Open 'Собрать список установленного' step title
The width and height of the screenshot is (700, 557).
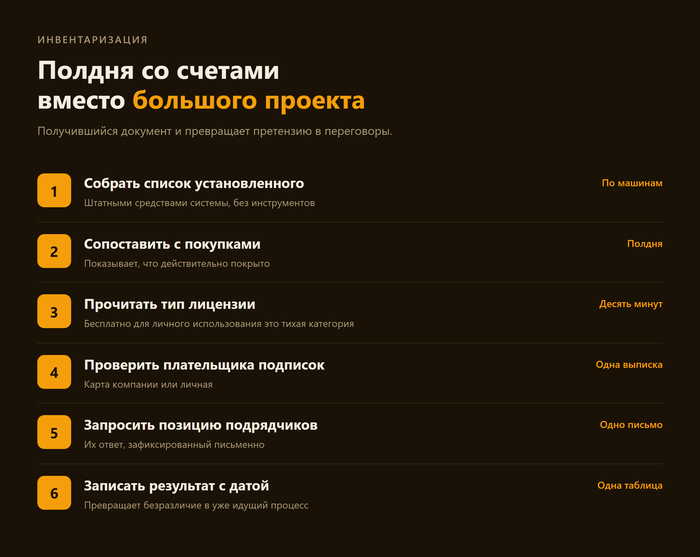pos(194,183)
